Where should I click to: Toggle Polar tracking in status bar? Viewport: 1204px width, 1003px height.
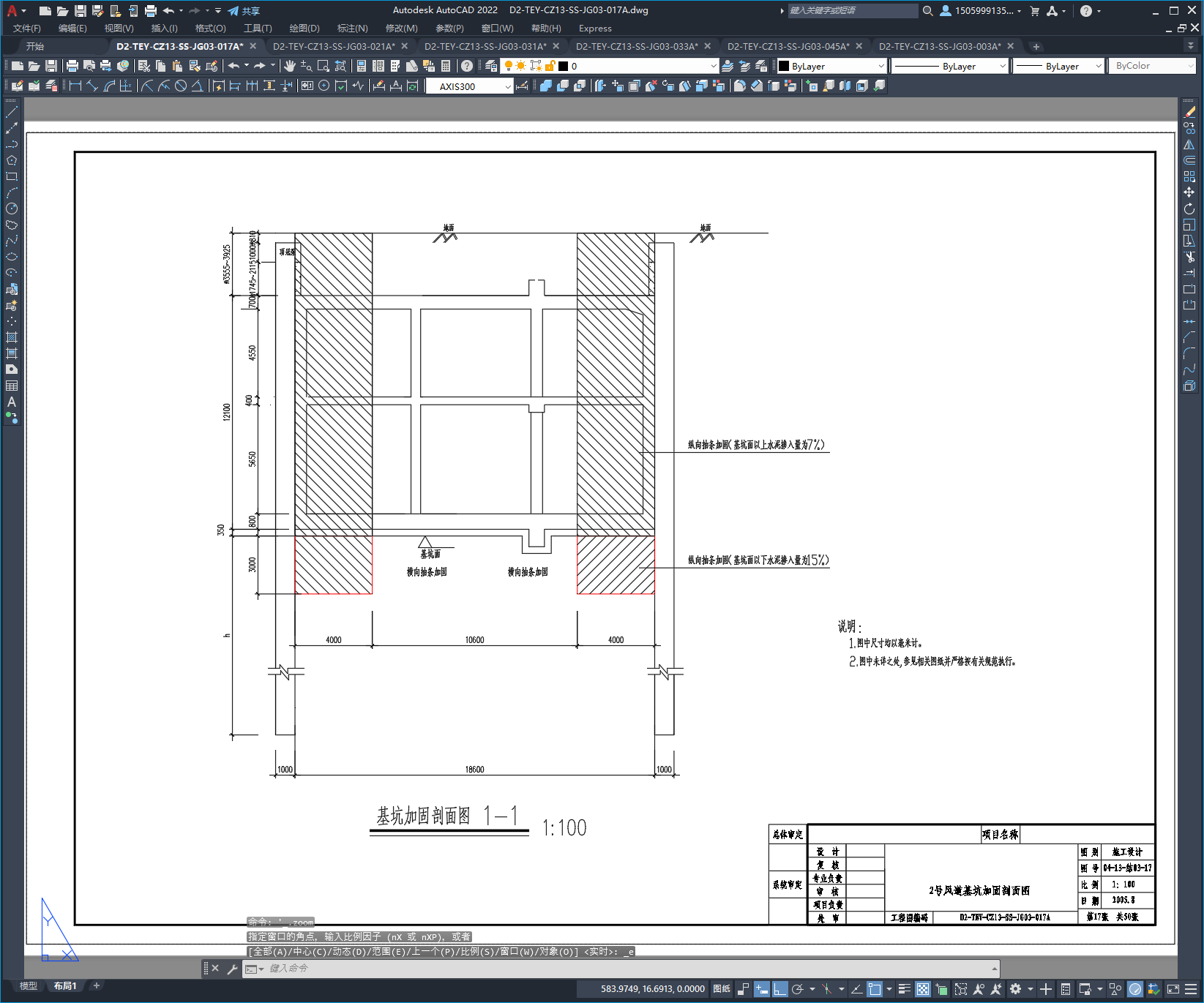pos(798,989)
